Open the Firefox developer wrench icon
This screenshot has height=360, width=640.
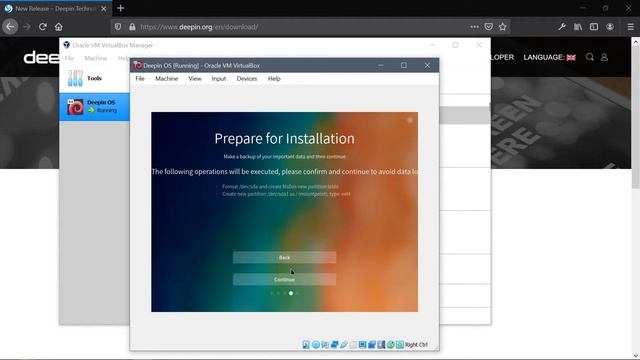[x=562, y=27]
